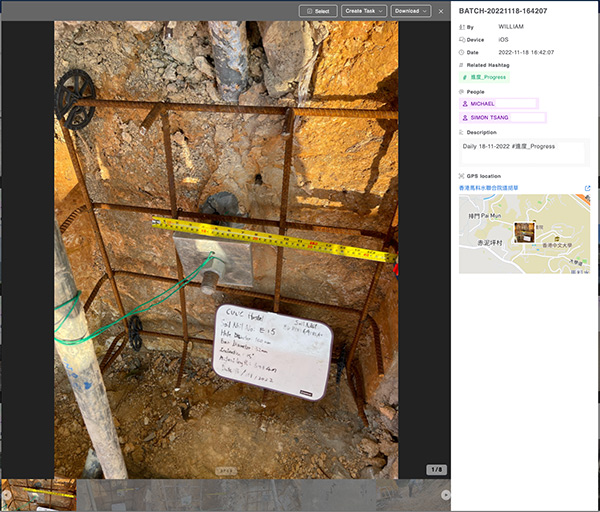Screen dimensions: 600x512
Task: Click the photo marker on the map
Action: [x=524, y=231]
